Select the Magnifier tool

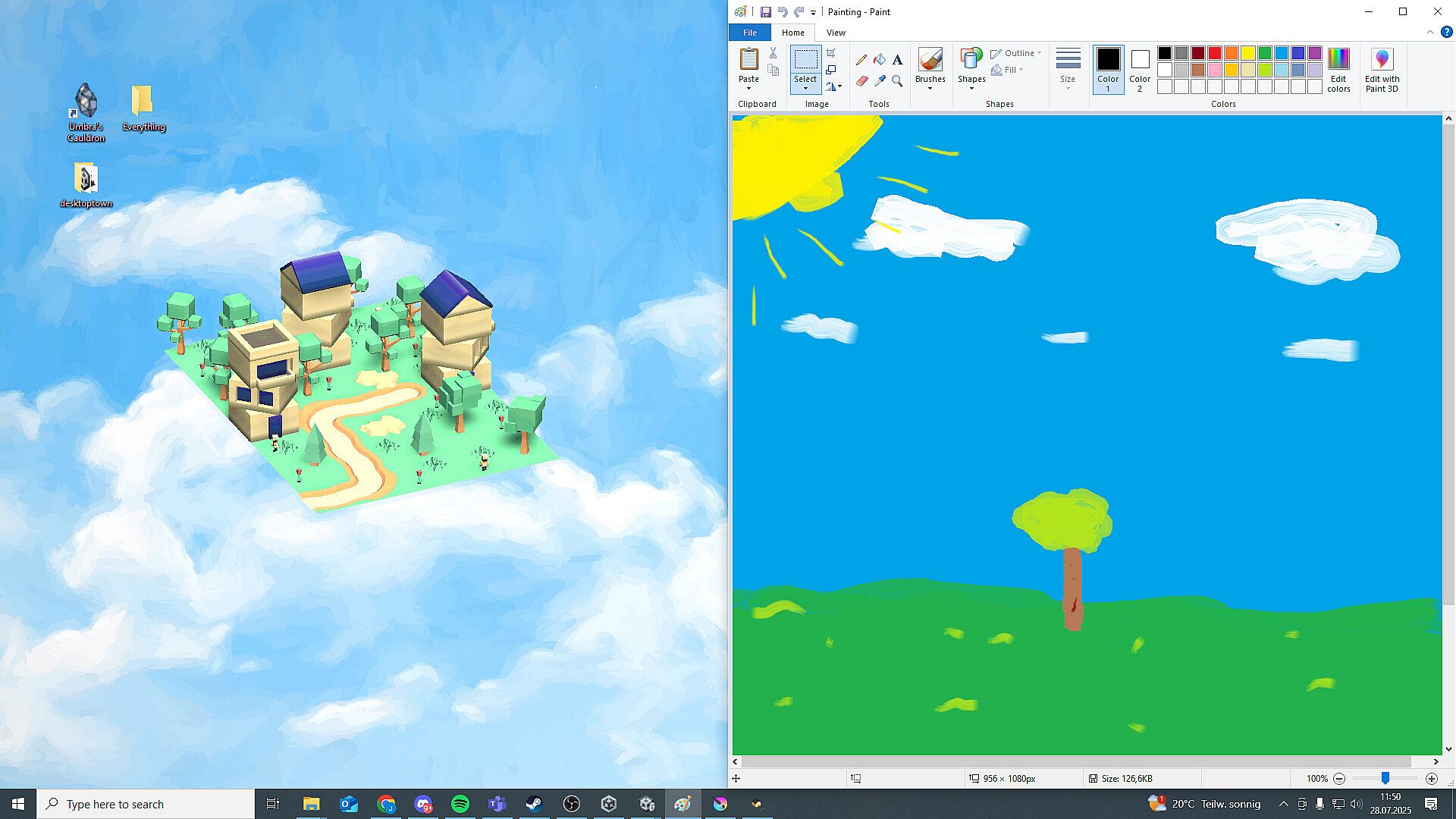tap(897, 80)
